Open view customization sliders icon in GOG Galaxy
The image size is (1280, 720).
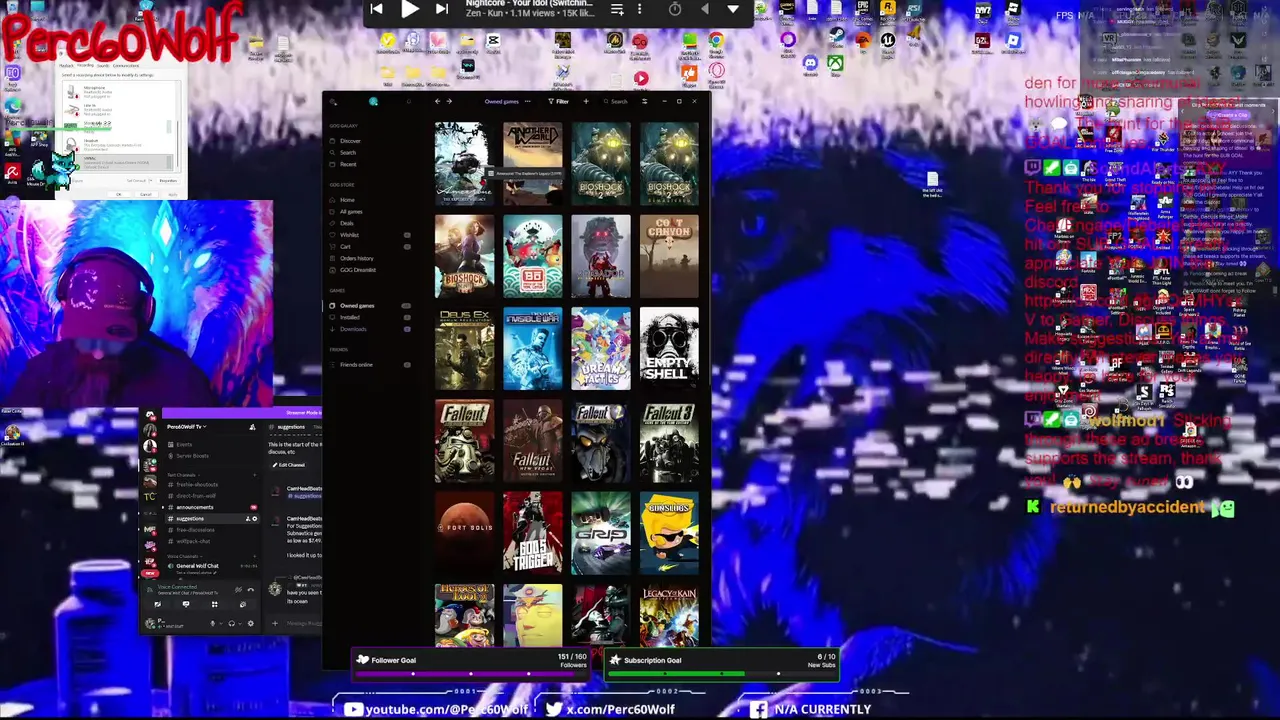[645, 101]
